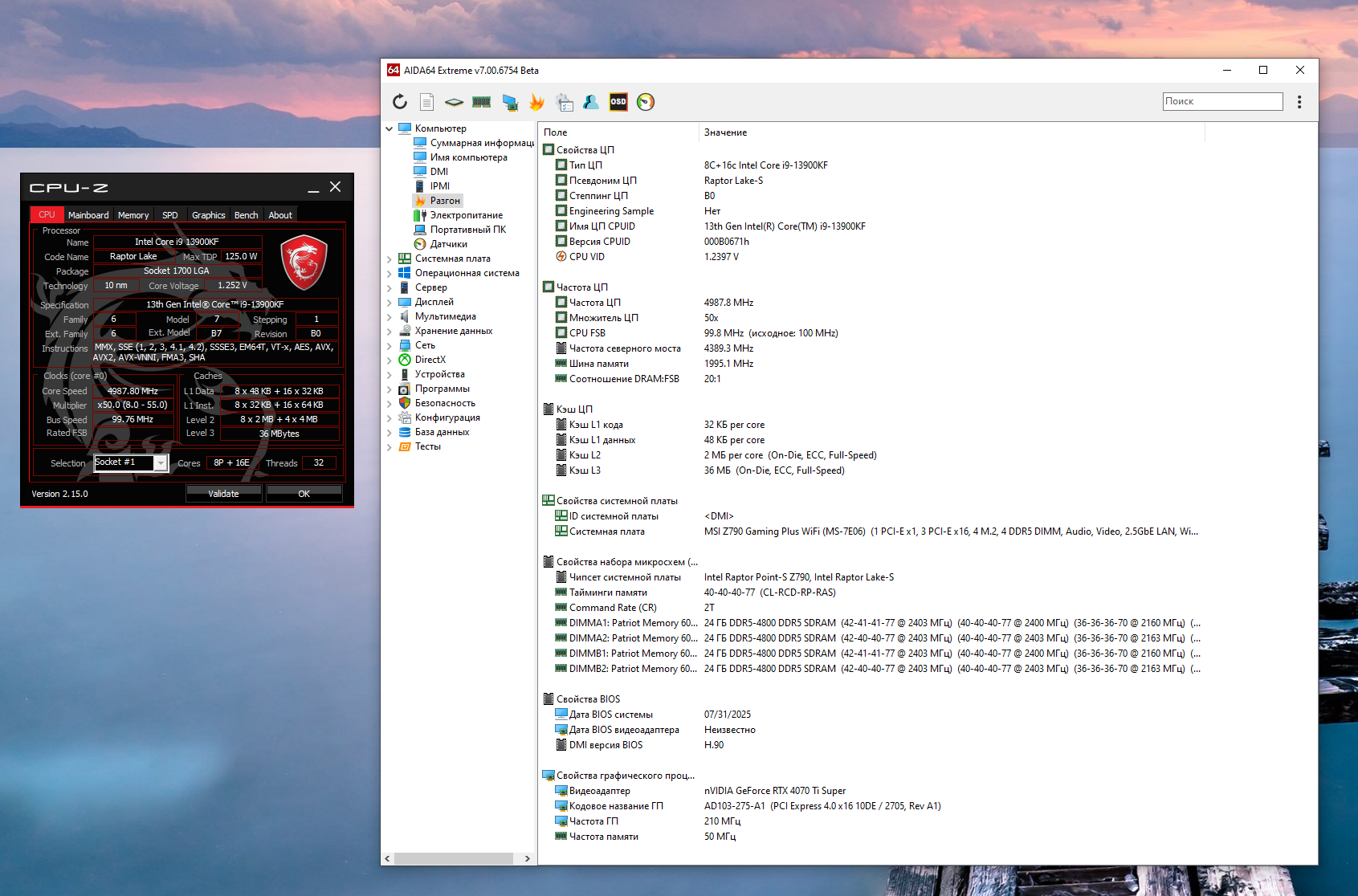This screenshot has width=1358, height=896.
Task: Open the OSD panel icon
Action: tap(618, 102)
